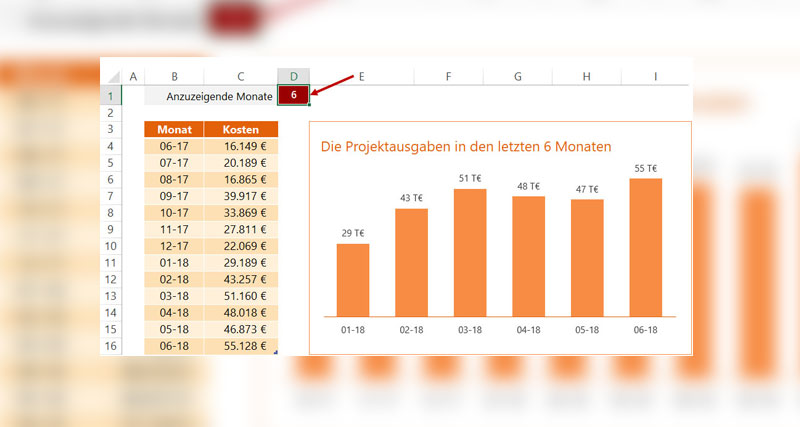Select cell D1 containing the value 6

point(294,94)
